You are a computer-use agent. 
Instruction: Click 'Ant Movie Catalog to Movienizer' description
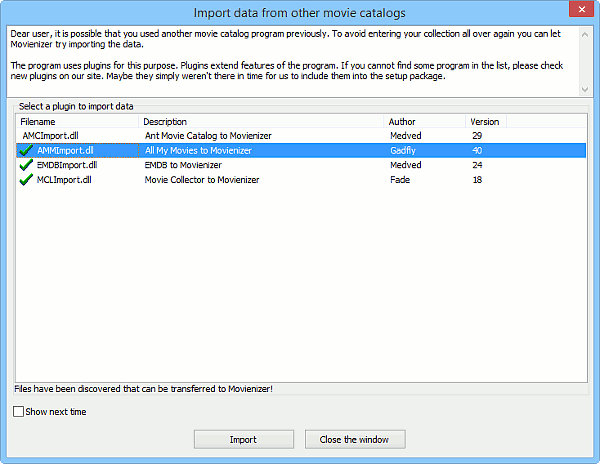pyautogui.click(x=208, y=136)
